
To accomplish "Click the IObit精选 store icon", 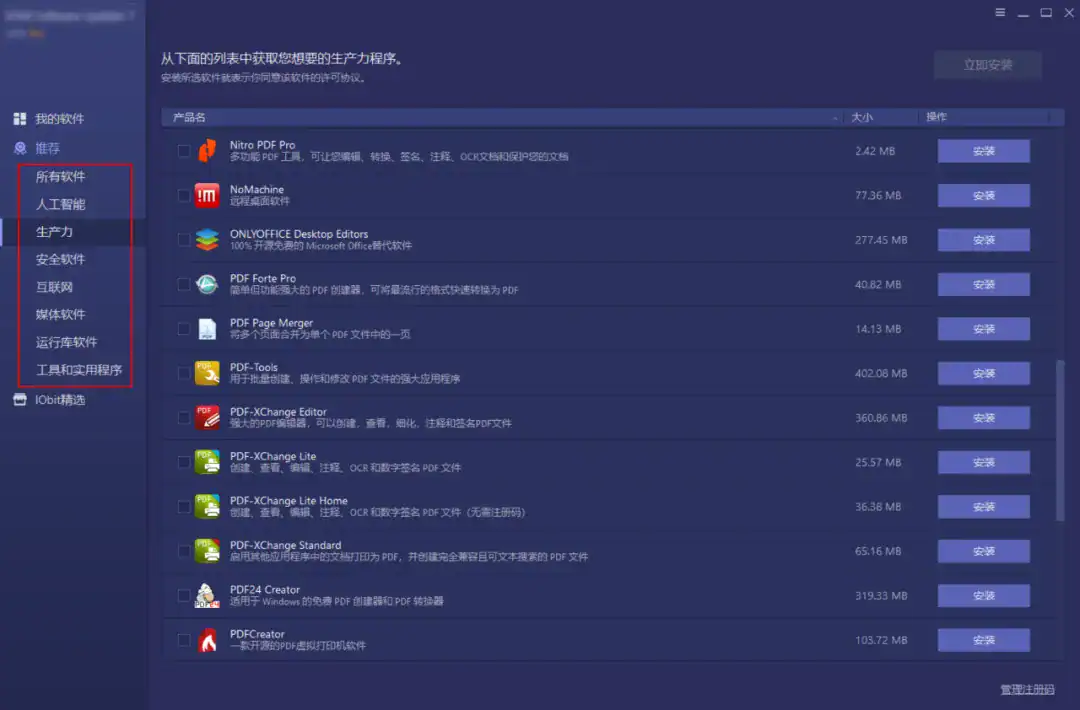I will click(x=20, y=399).
